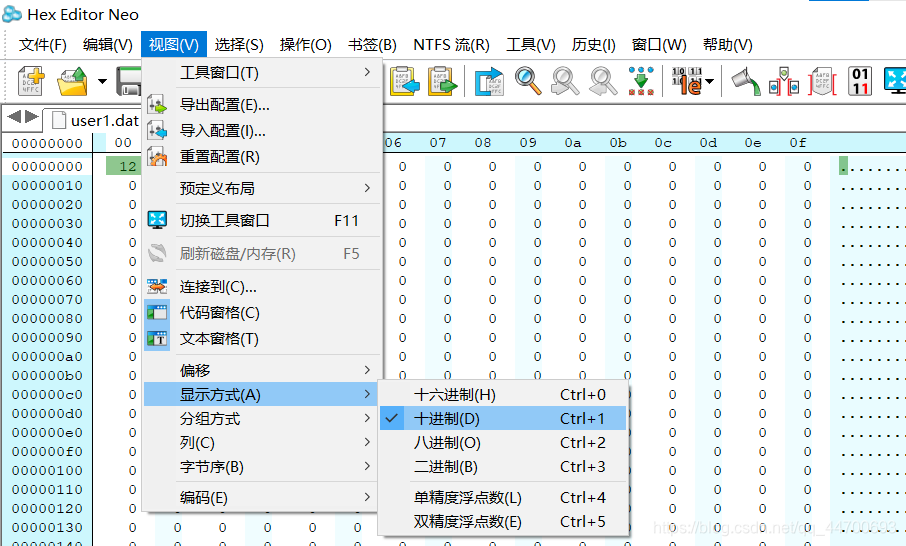Image resolution: width=906 pixels, height=546 pixels.
Task: Expand the 偏移 offset submenu
Action: click(x=262, y=370)
